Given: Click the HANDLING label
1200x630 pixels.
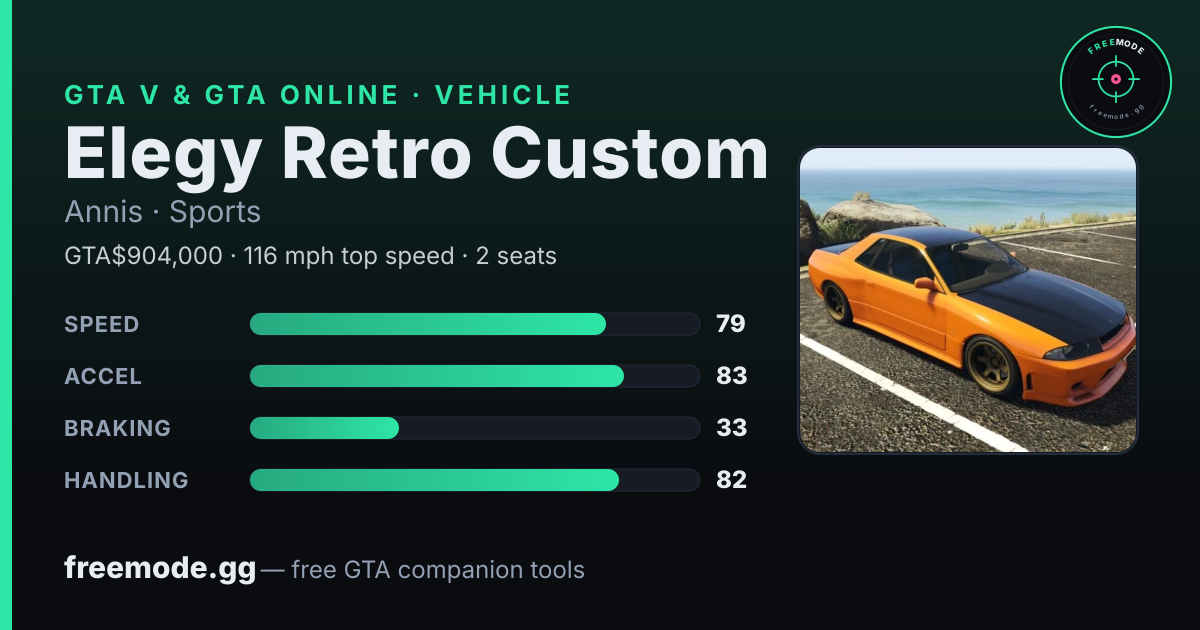Looking at the screenshot, I should [126, 480].
